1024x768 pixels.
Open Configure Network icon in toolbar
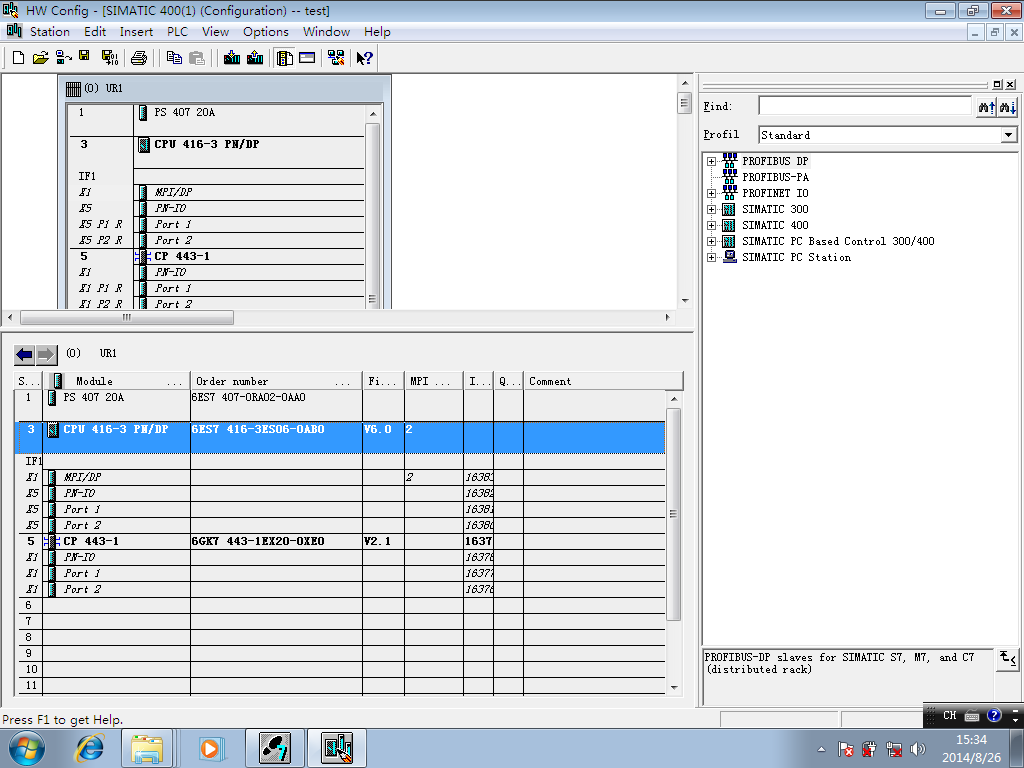[x=338, y=58]
